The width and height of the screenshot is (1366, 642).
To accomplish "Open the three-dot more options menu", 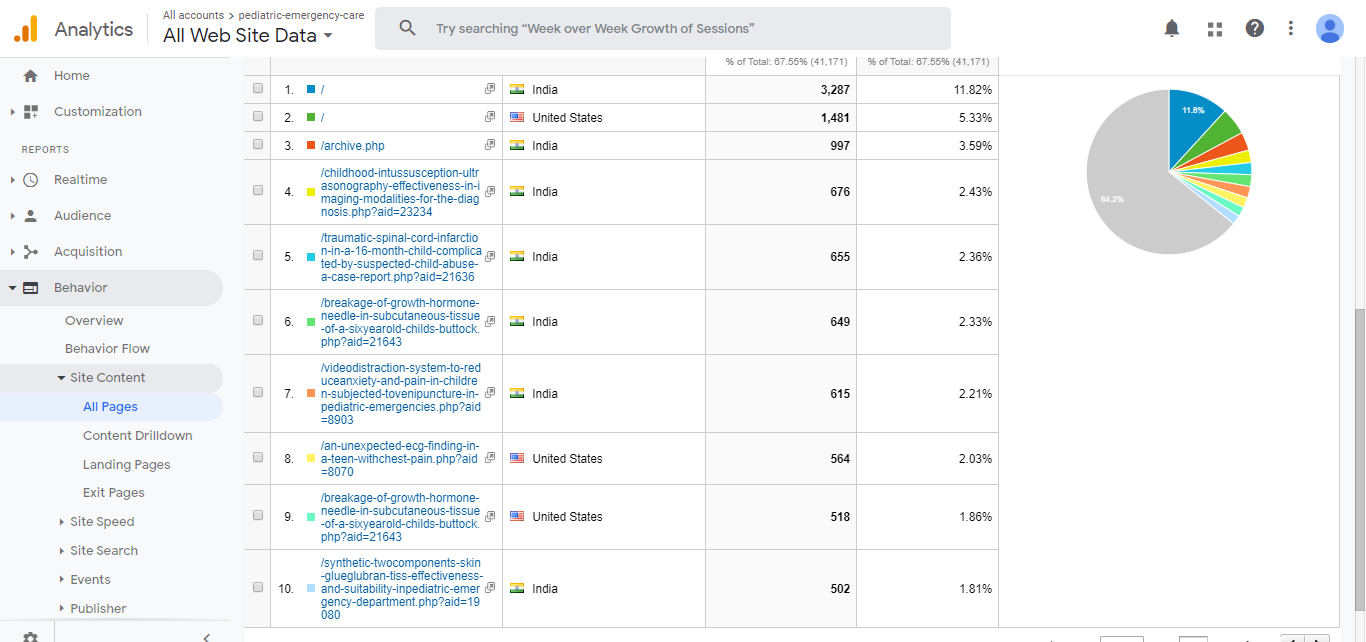I will click(1291, 29).
